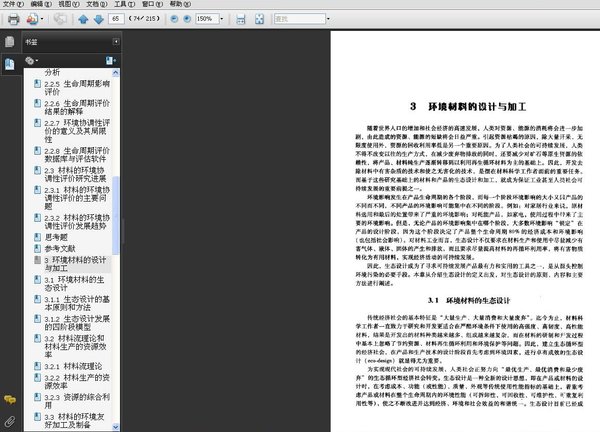Click the page heading 3 环境材料的设计与加工
This screenshot has height=432, width=600.
click(x=468, y=107)
